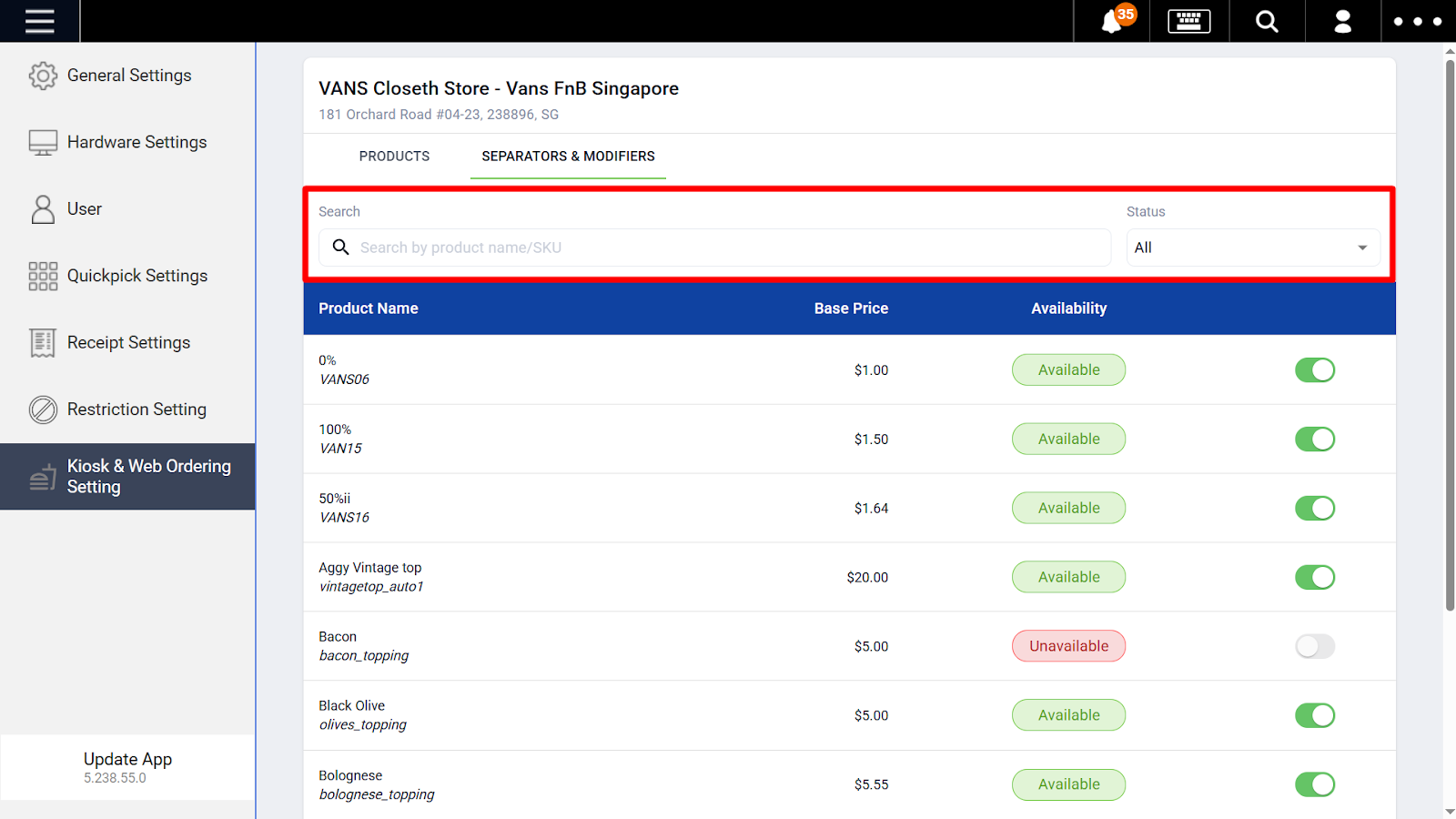Screen dimensions: 1456x819
Task: Select the SEPARATORS & MODIFIERS tab
Action: point(568,157)
